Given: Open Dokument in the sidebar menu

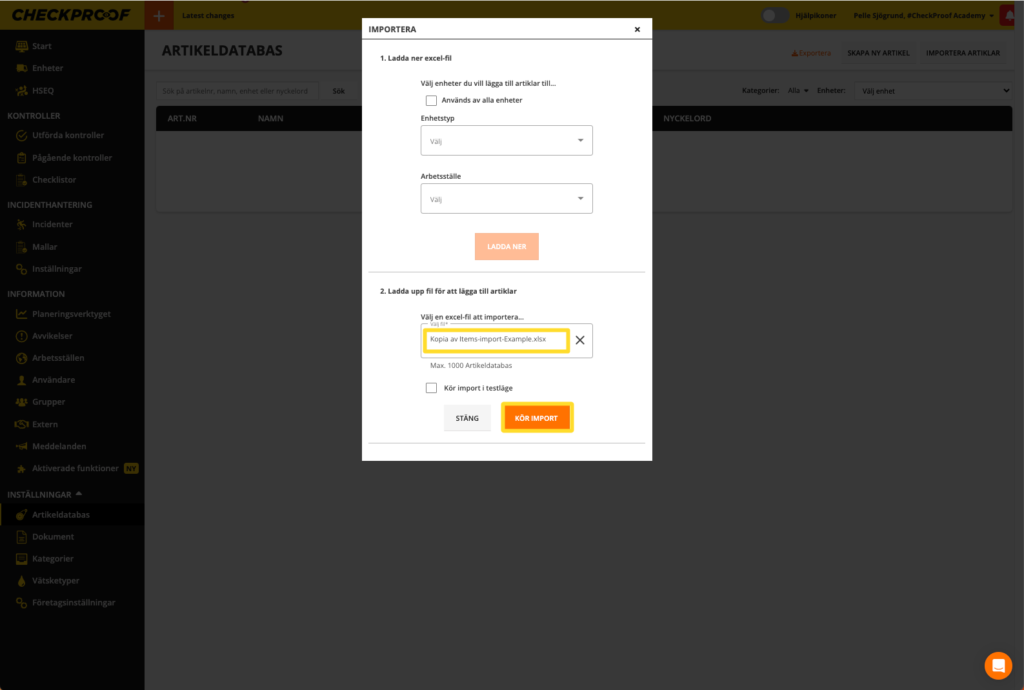Looking at the screenshot, I should coord(53,537).
